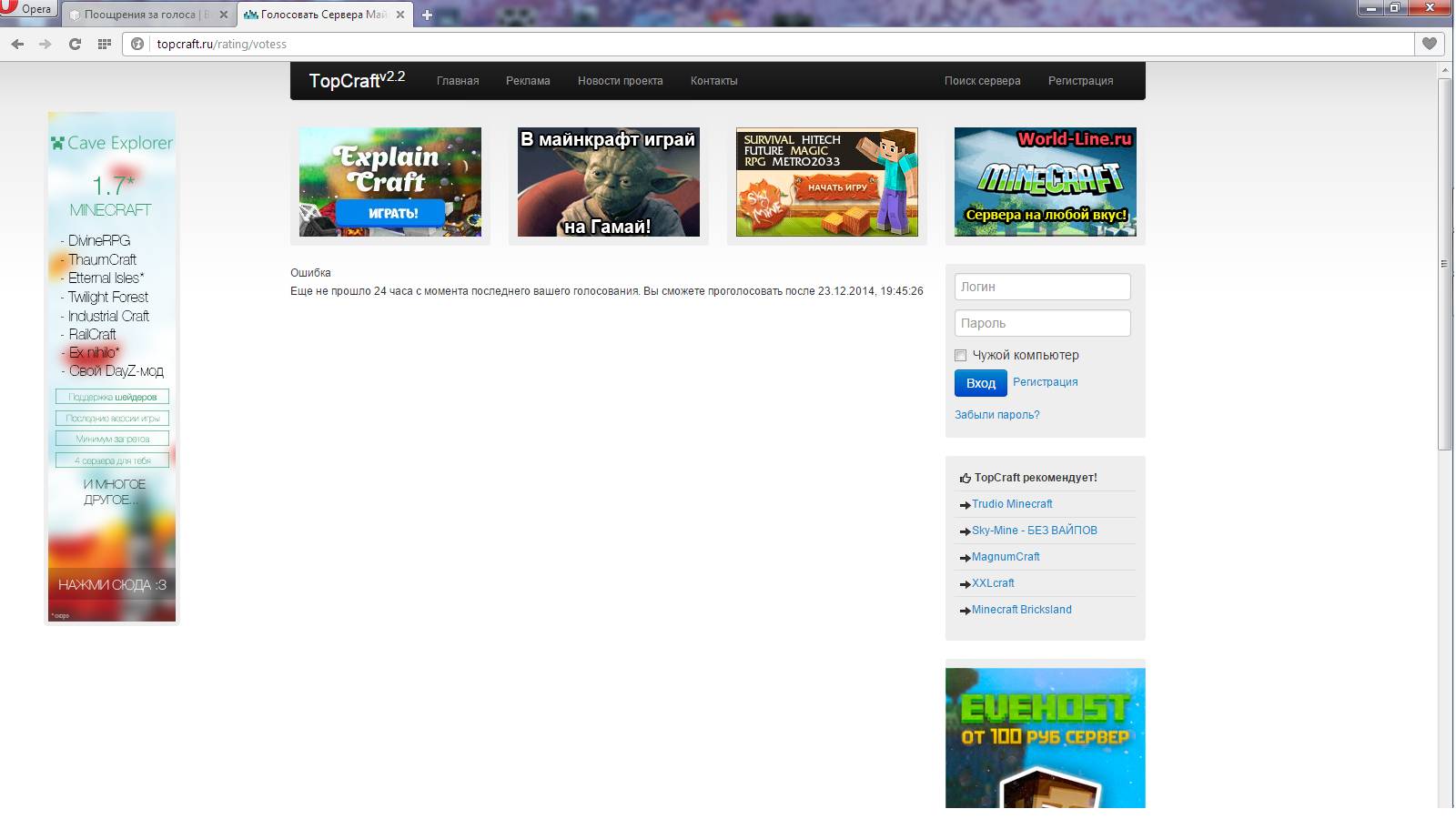Screen dimensions: 1456x819
Task: Click the date '23.12.2014, 19:45:26' text
Action: click(871, 291)
